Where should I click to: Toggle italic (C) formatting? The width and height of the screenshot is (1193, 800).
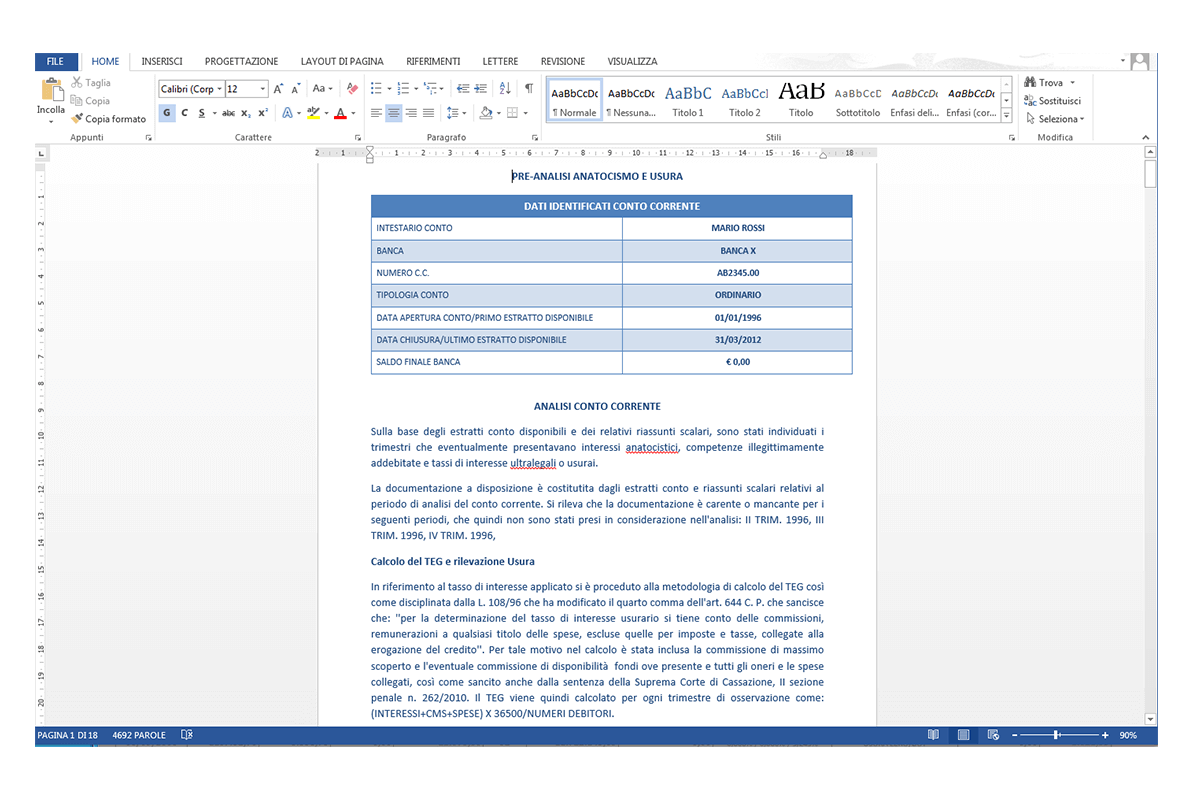(x=184, y=113)
